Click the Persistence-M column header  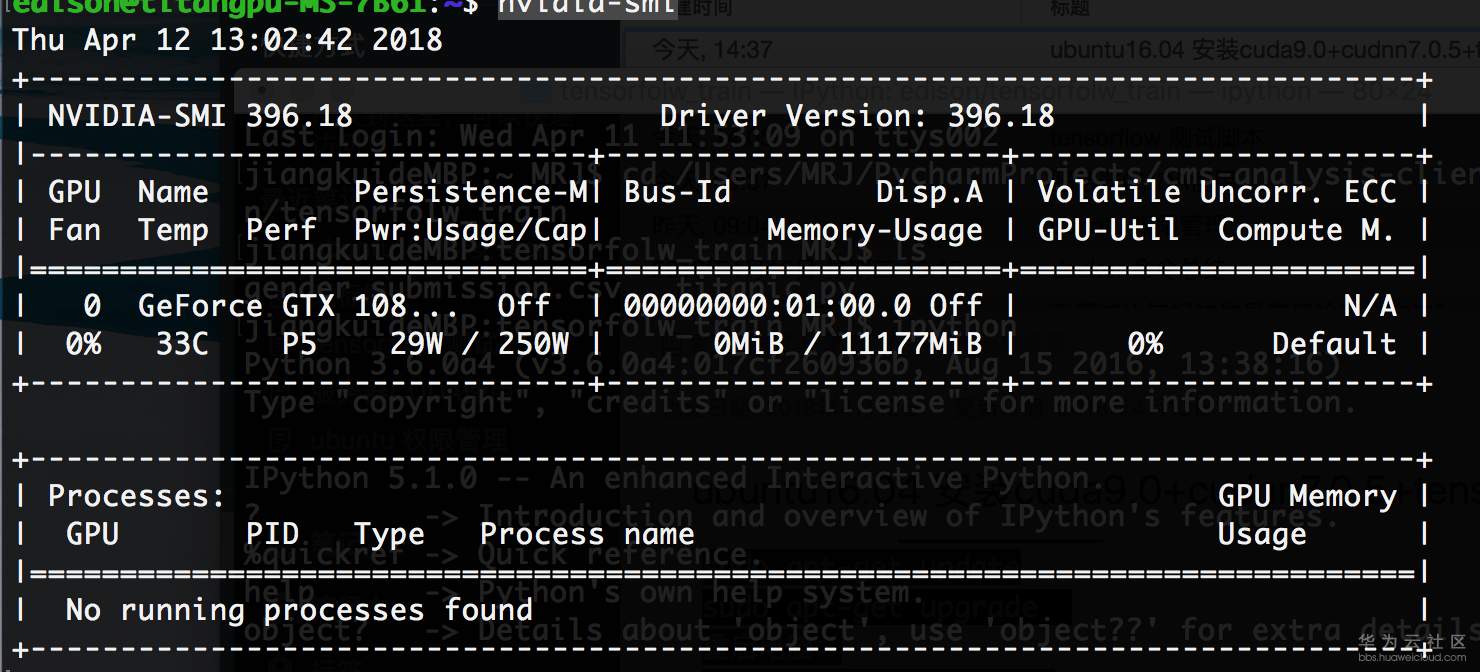[474, 192]
